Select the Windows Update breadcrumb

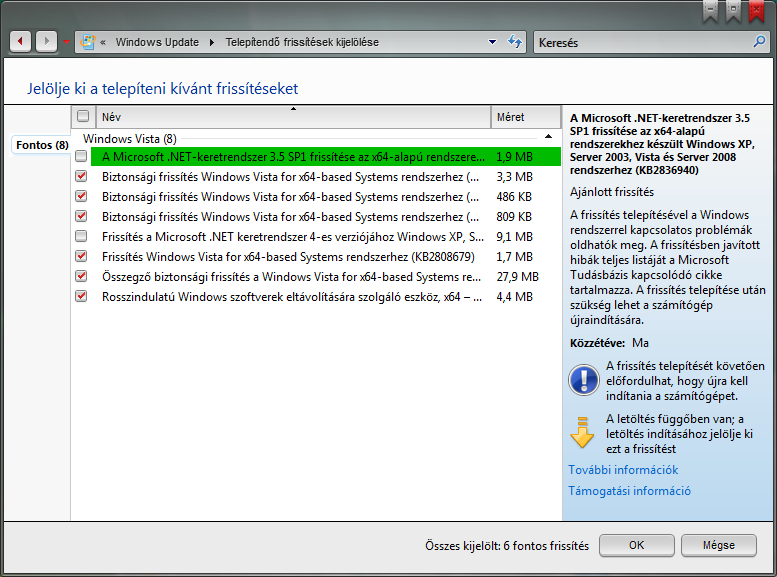[157, 43]
